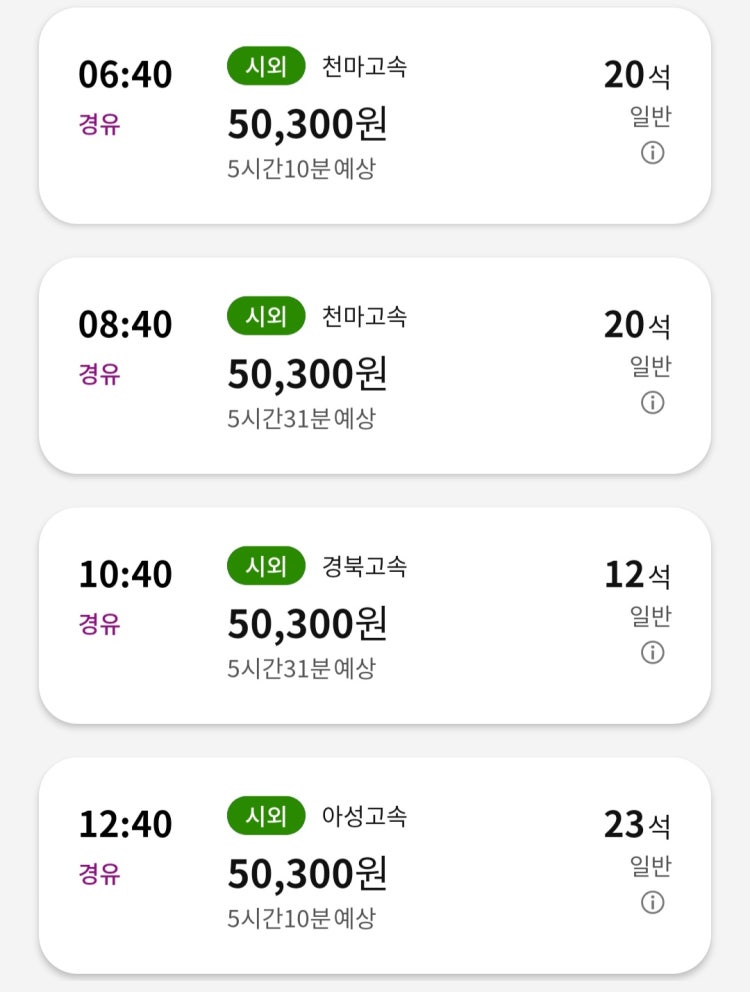Tap 시외 badge on 08:40 bus

tap(266, 317)
